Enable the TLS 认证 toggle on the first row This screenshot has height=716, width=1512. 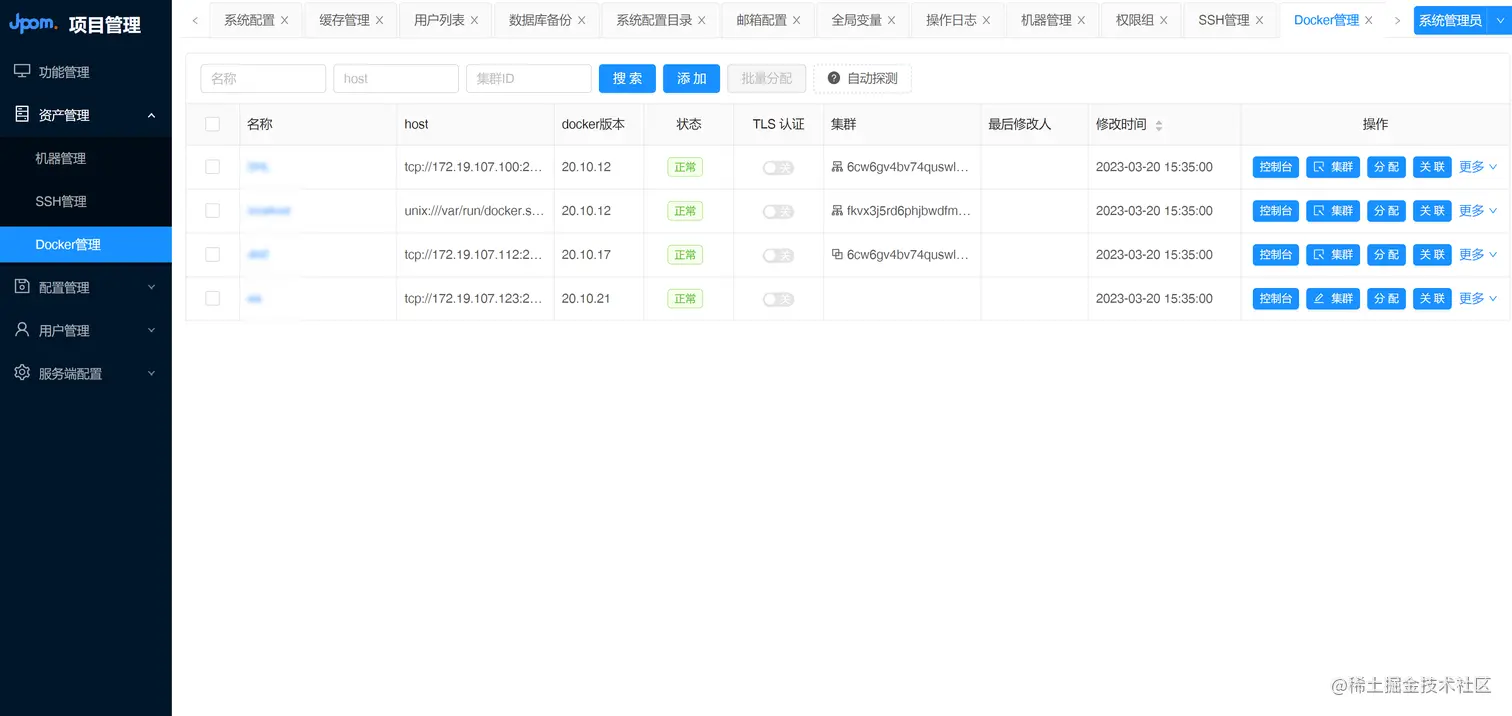778,167
